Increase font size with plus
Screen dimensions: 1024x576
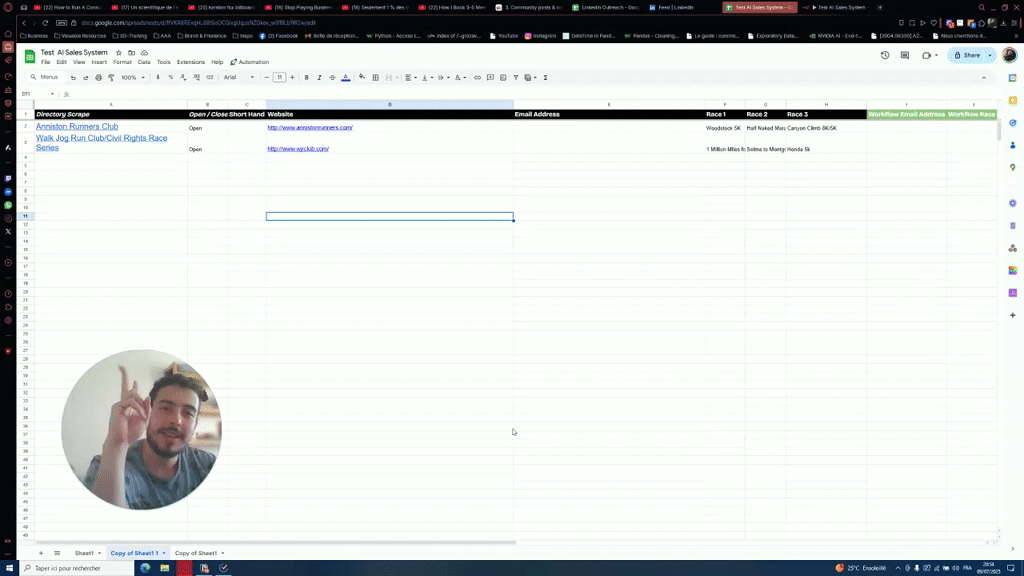pyautogui.click(x=292, y=78)
